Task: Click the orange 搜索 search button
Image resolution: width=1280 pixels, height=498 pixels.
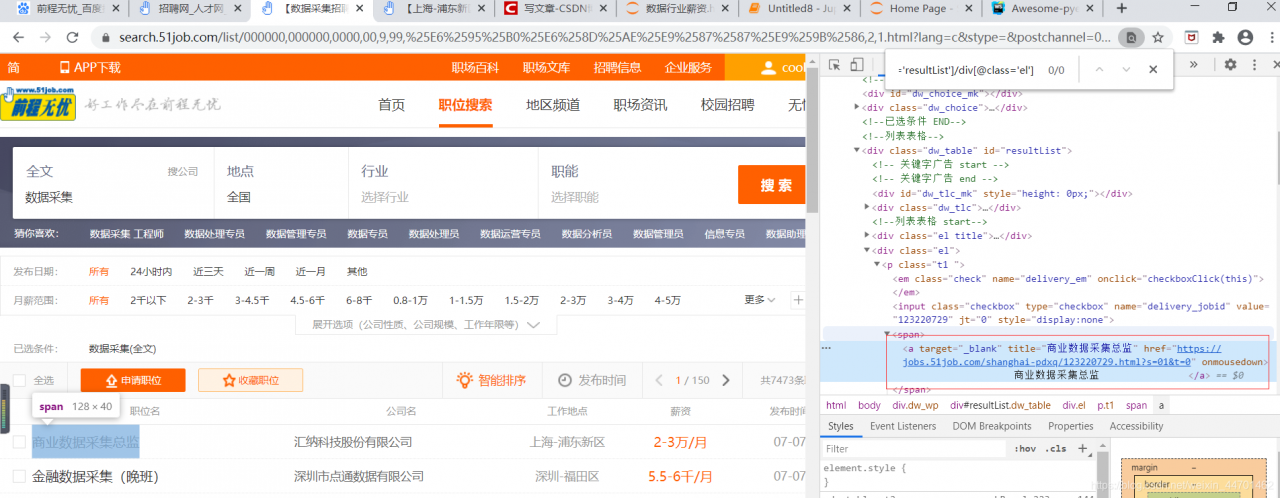Action: [x=773, y=184]
